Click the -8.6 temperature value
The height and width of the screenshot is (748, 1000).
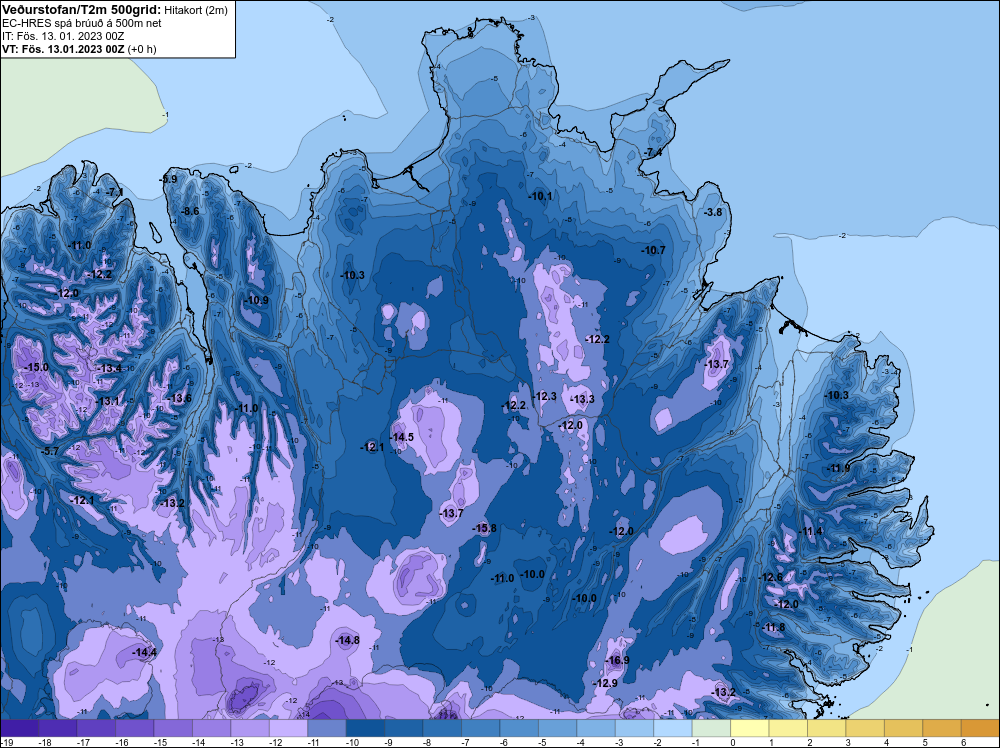pos(189,211)
